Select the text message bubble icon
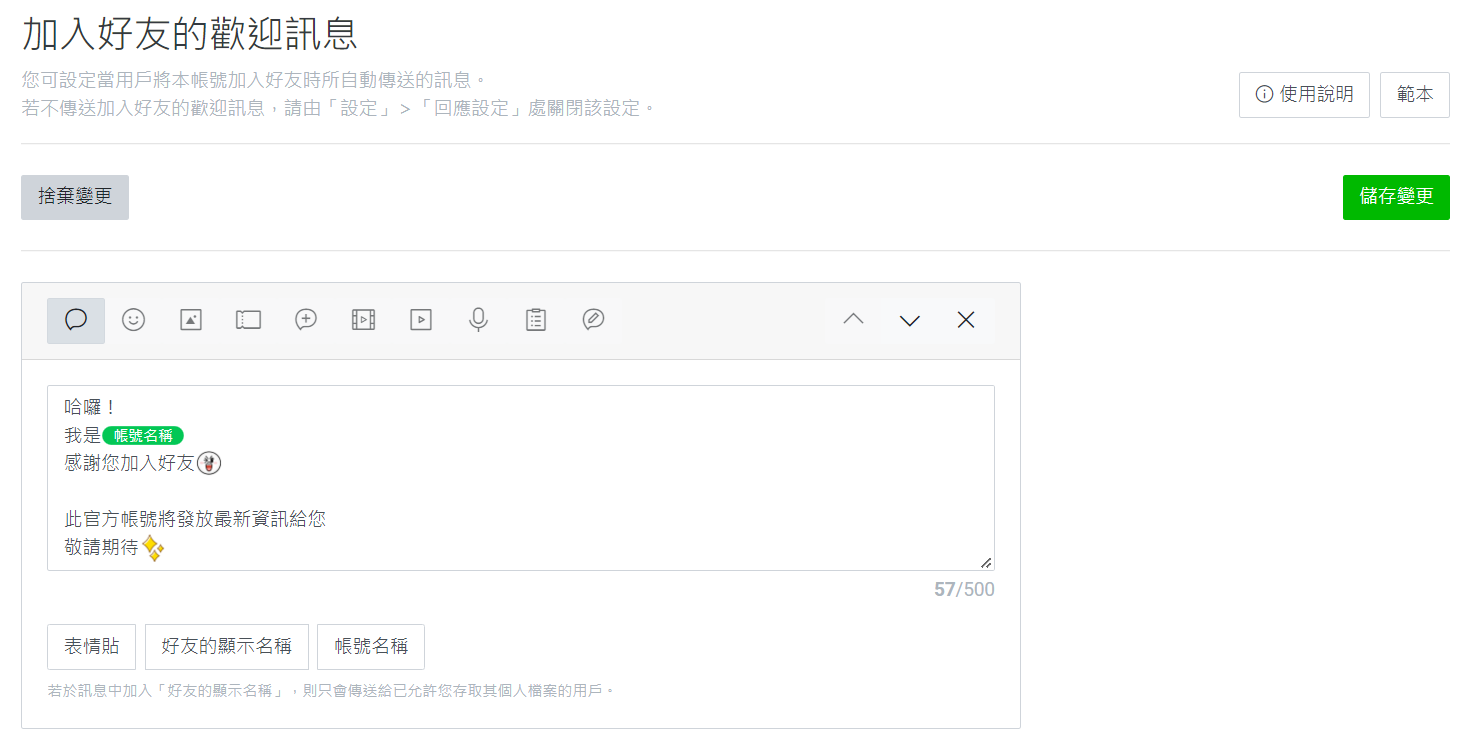The image size is (1470, 736). (75, 319)
